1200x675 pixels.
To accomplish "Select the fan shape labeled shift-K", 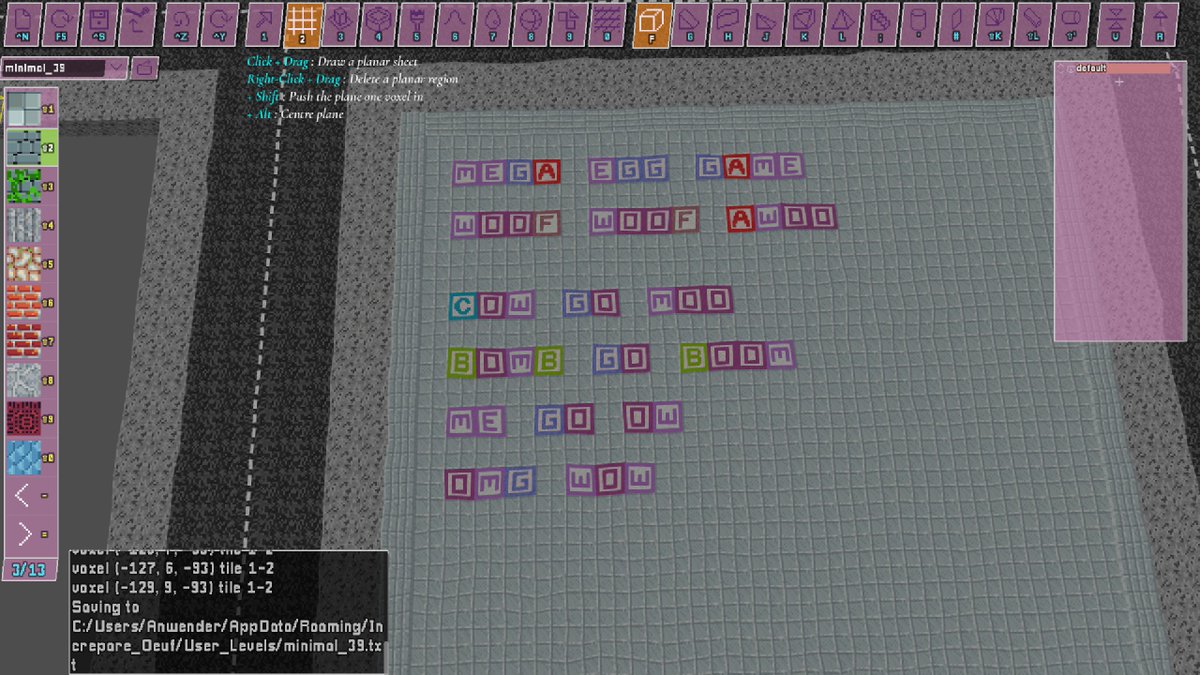I will pyautogui.click(x=993, y=24).
